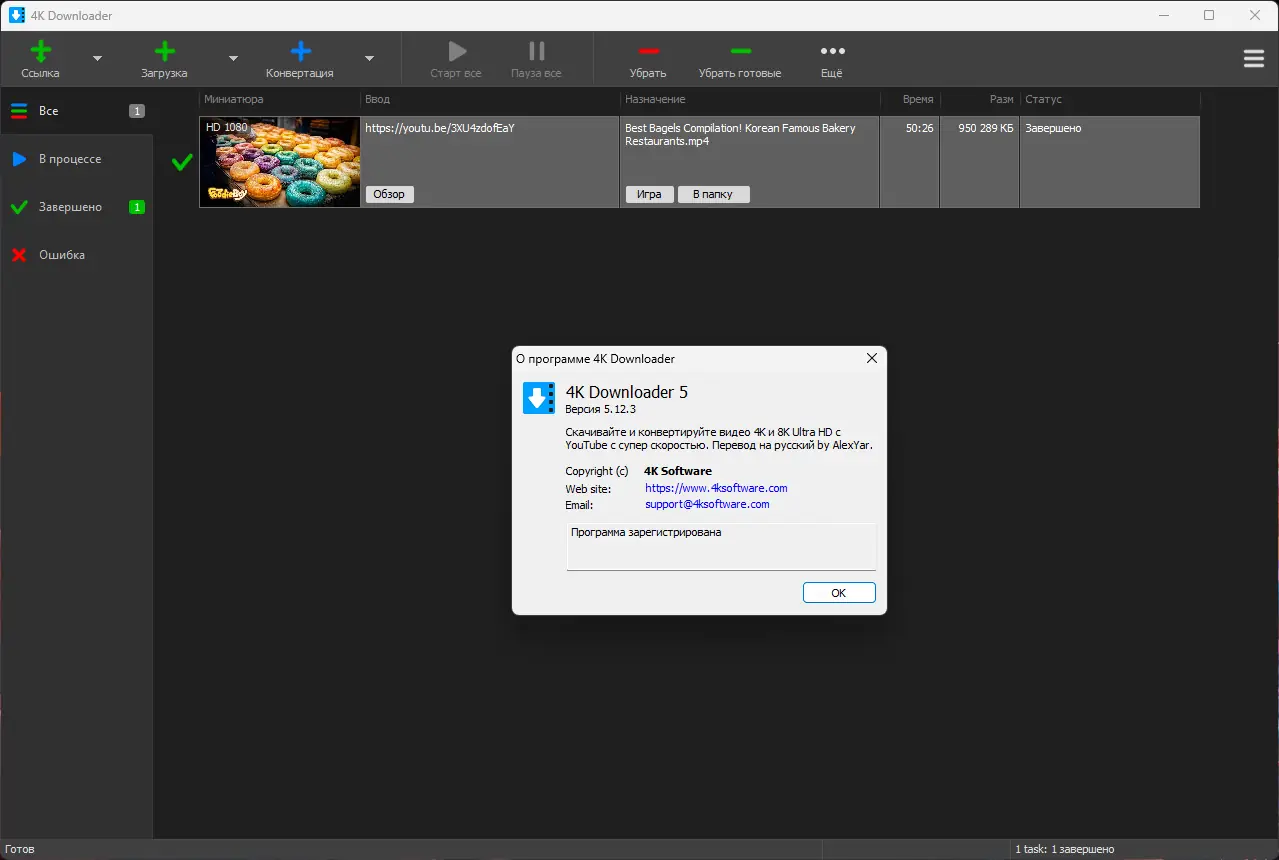Open the Ещё three-dots menu

pyautogui.click(x=832, y=51)
